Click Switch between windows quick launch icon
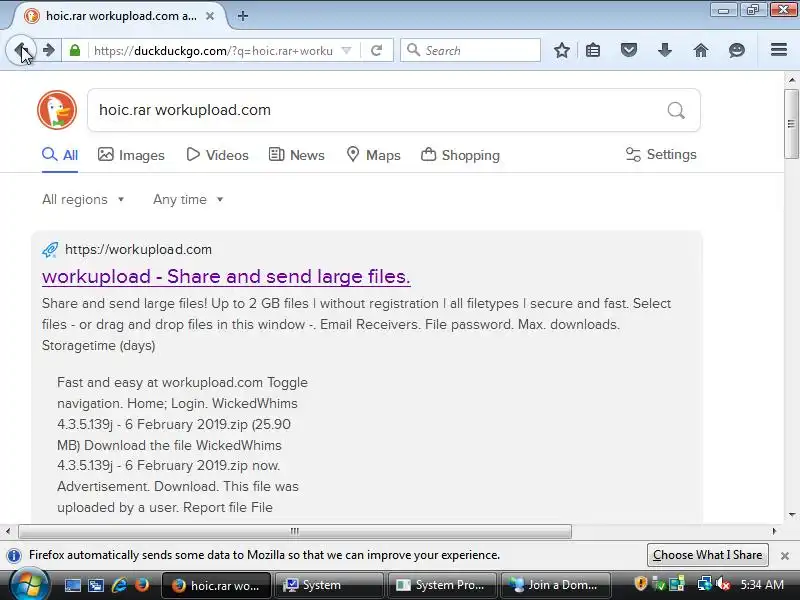This screenshot has height=600, width=800. 96,585
